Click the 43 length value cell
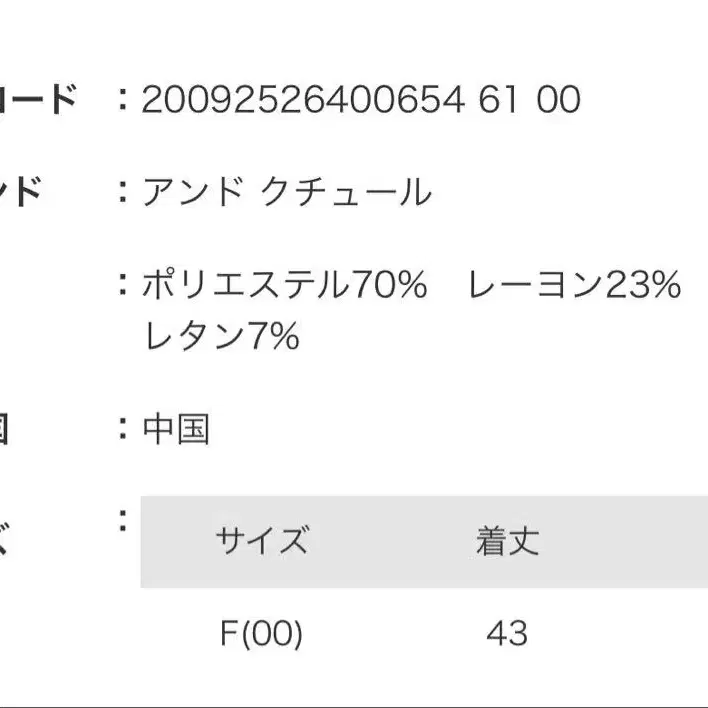This screenshot has height=708, width=708. [507, 633]
